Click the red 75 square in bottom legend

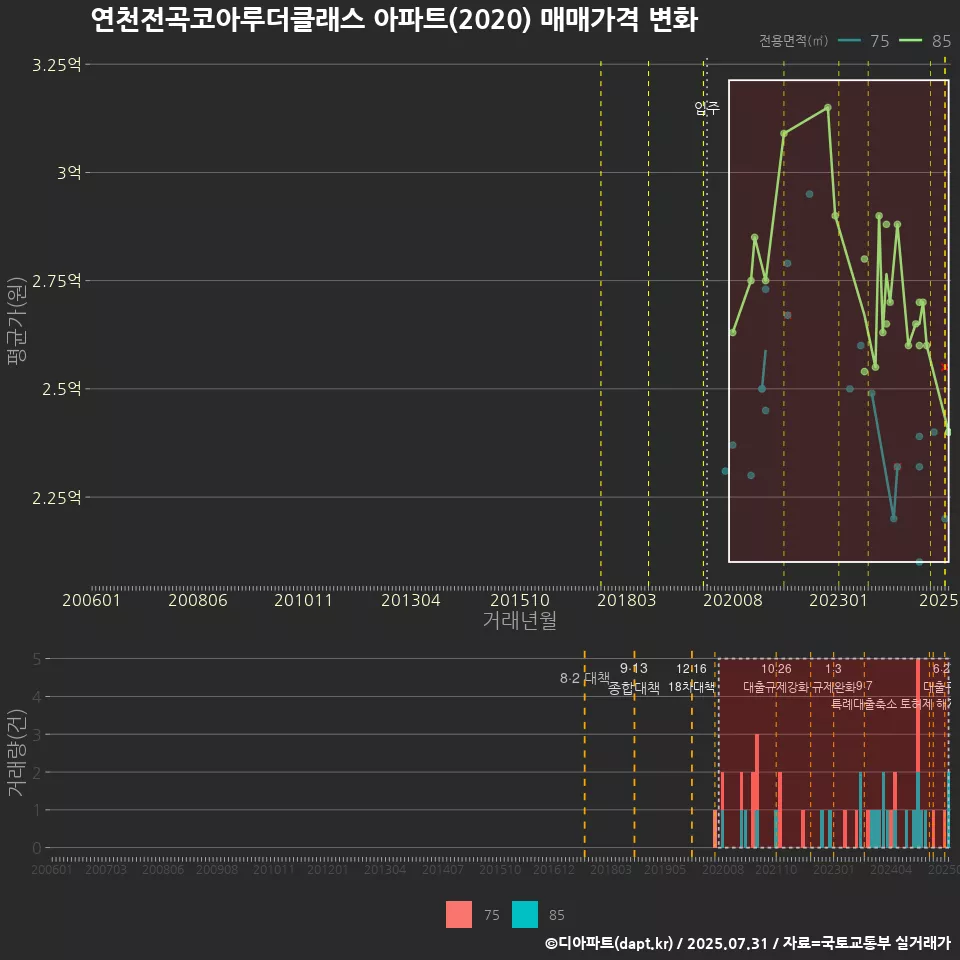click(x=459, y=914)
